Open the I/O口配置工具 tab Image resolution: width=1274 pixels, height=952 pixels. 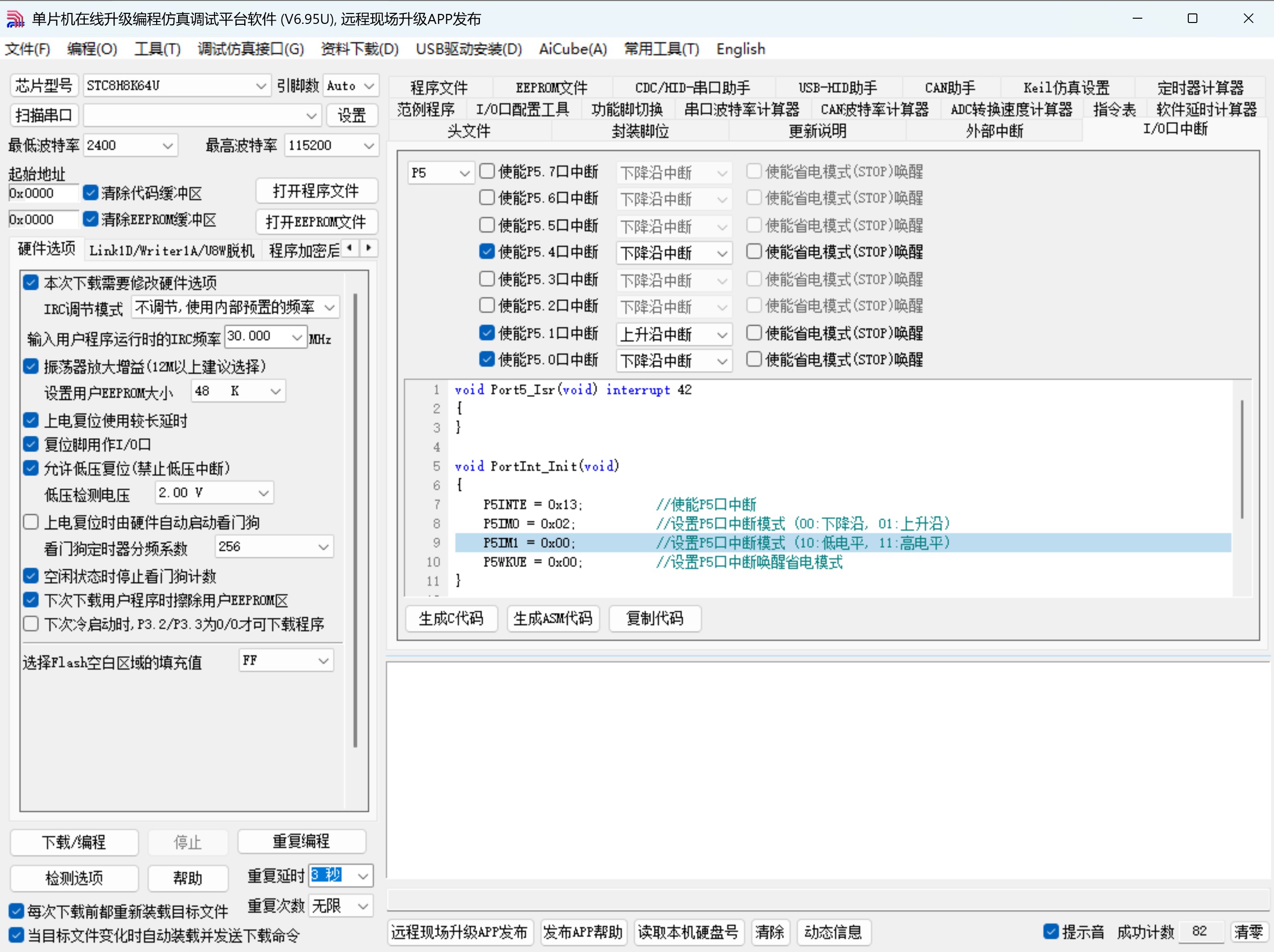(523, 110)
